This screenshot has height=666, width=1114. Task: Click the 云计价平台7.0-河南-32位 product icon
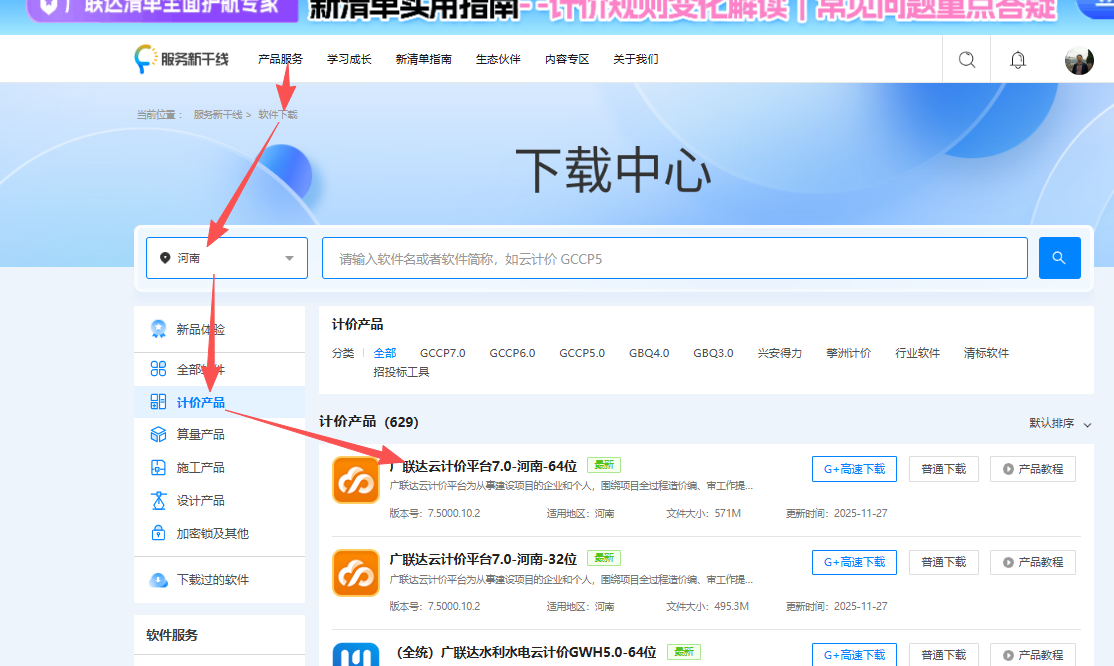[x=356, y=573]
